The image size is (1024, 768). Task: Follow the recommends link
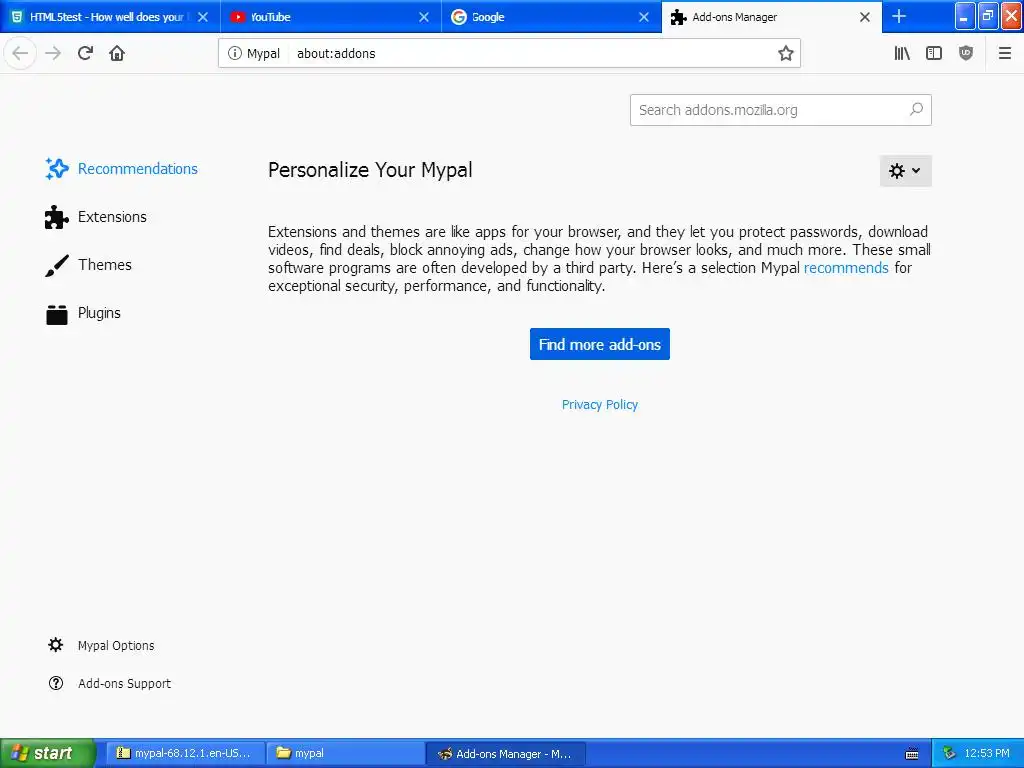pyautogui.click(x=846, y=268)
